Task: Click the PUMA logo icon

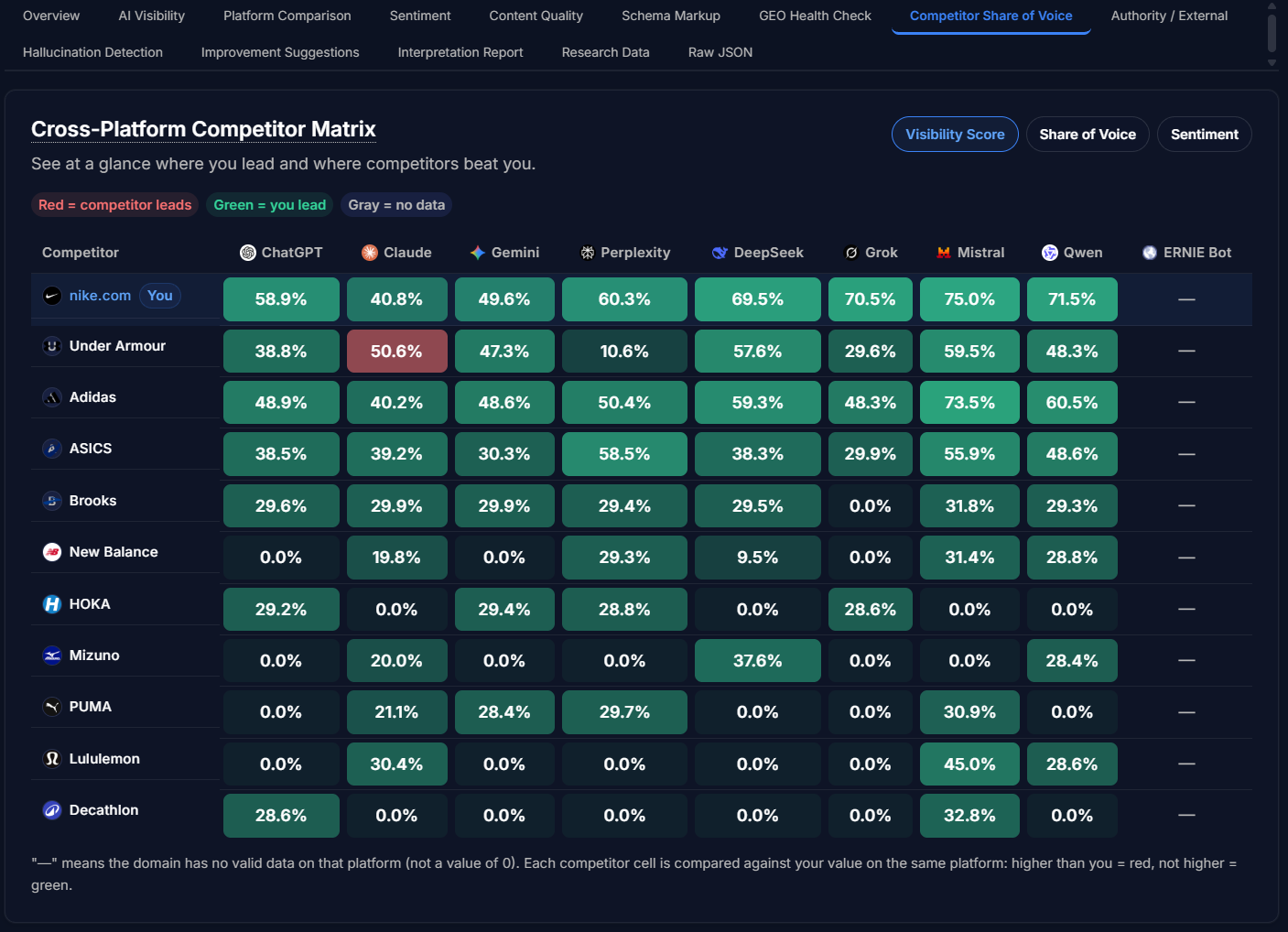Action: point(52,707)
